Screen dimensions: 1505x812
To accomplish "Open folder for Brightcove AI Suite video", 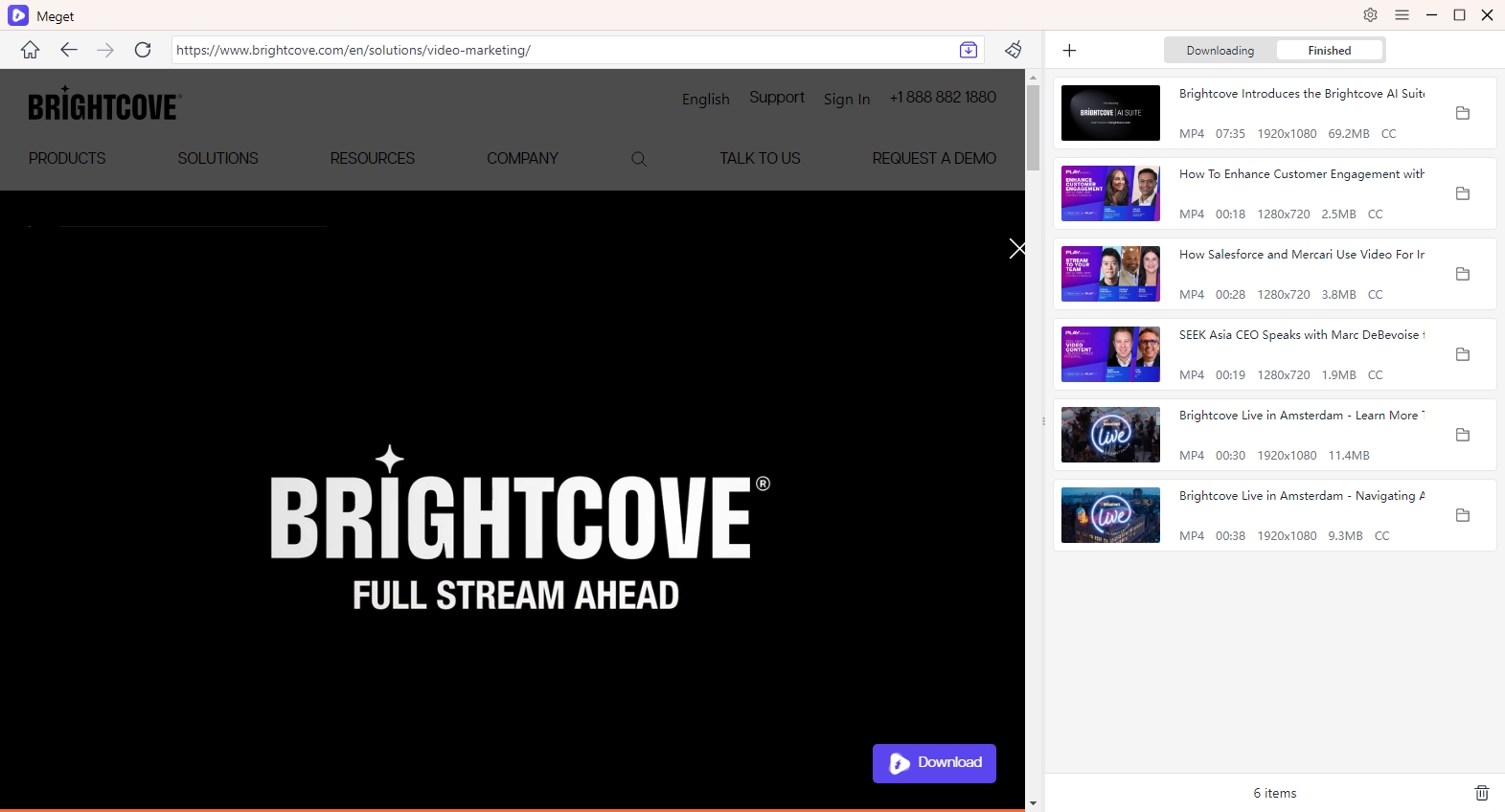I will click(1463, 113).
